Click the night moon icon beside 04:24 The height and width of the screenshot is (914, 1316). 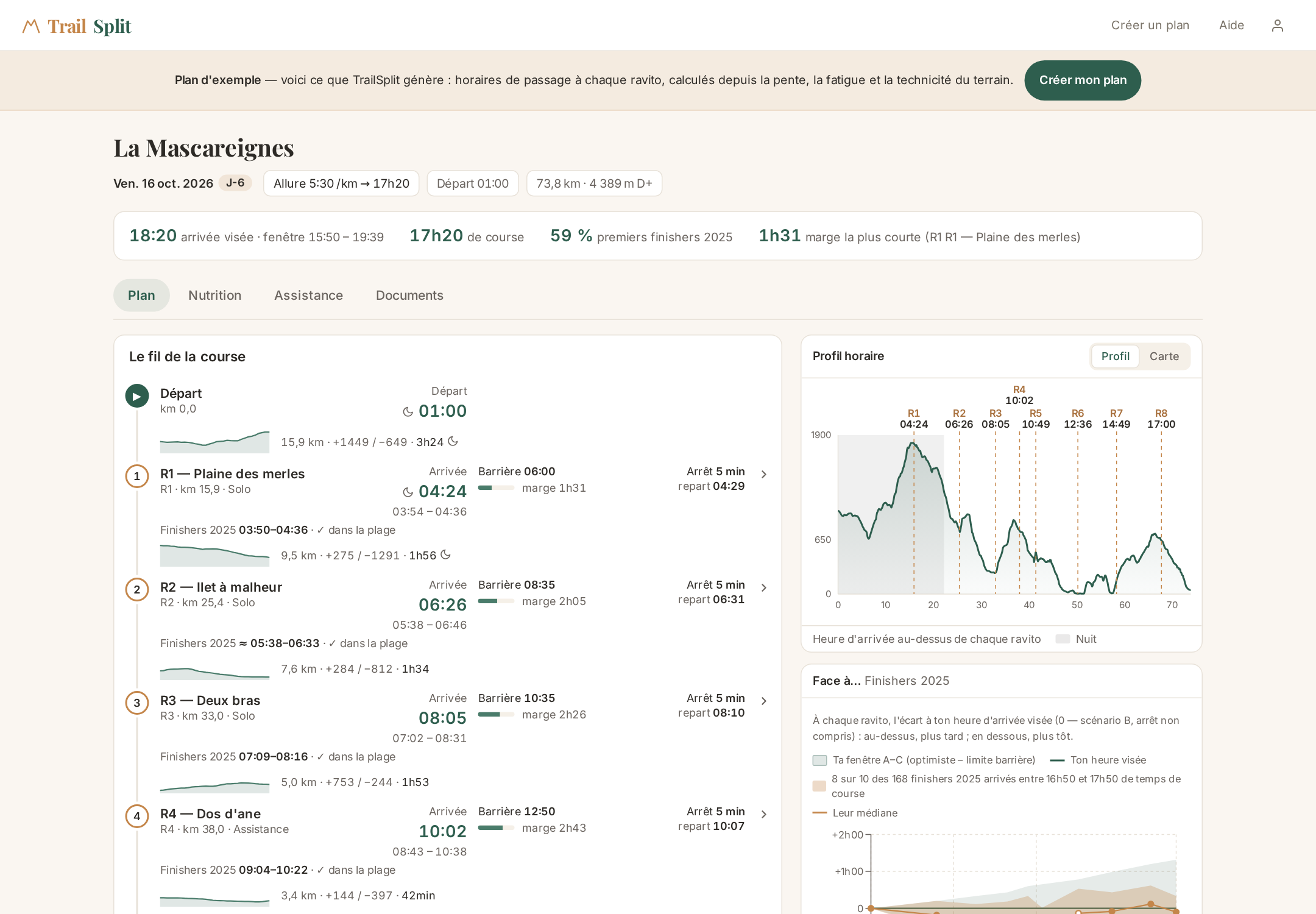[408, 492]
